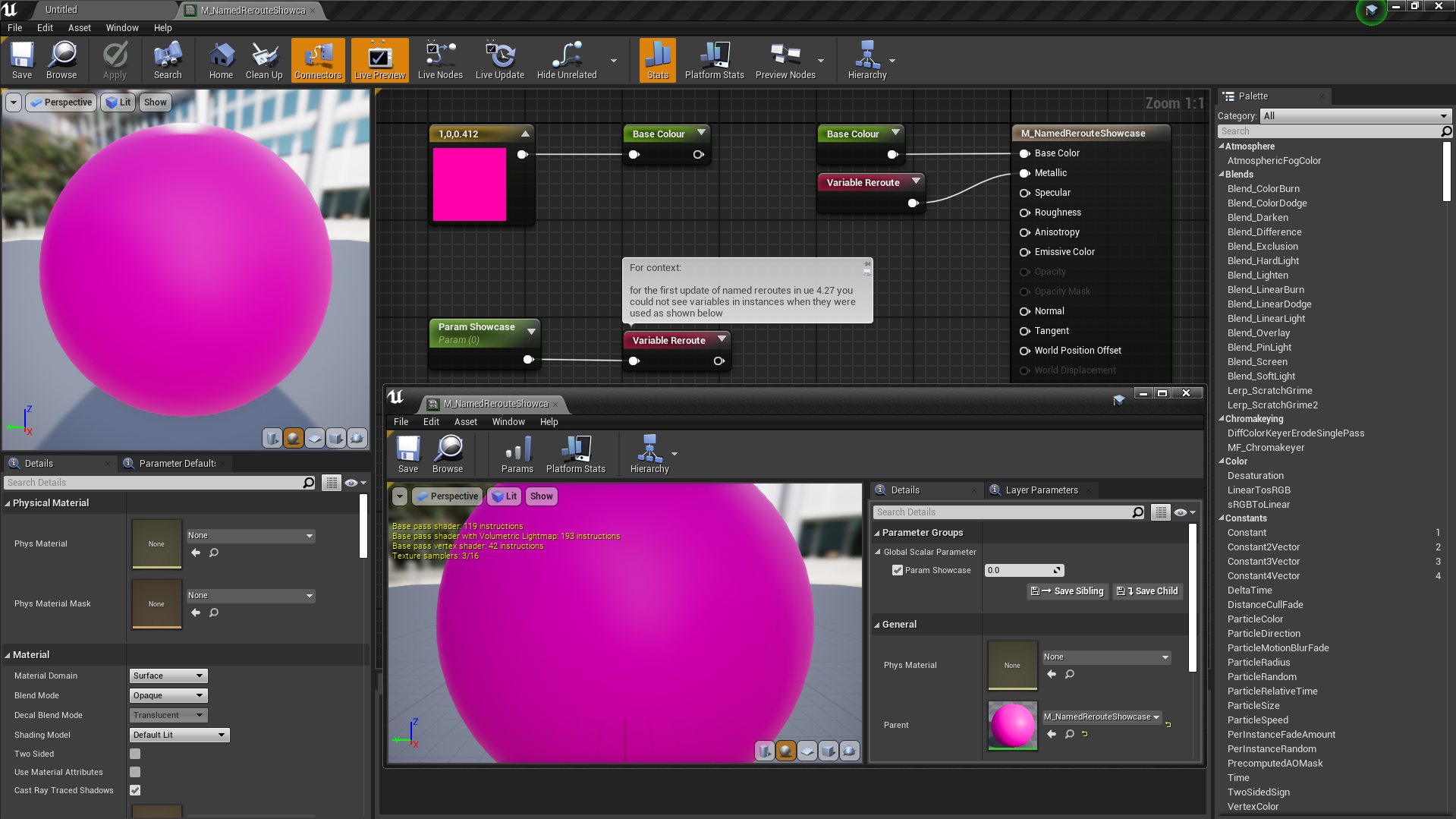The height and width of the screenshot is (819, 1456).
Task: Click the Home toolbar icon
Action: coord(221,60)
